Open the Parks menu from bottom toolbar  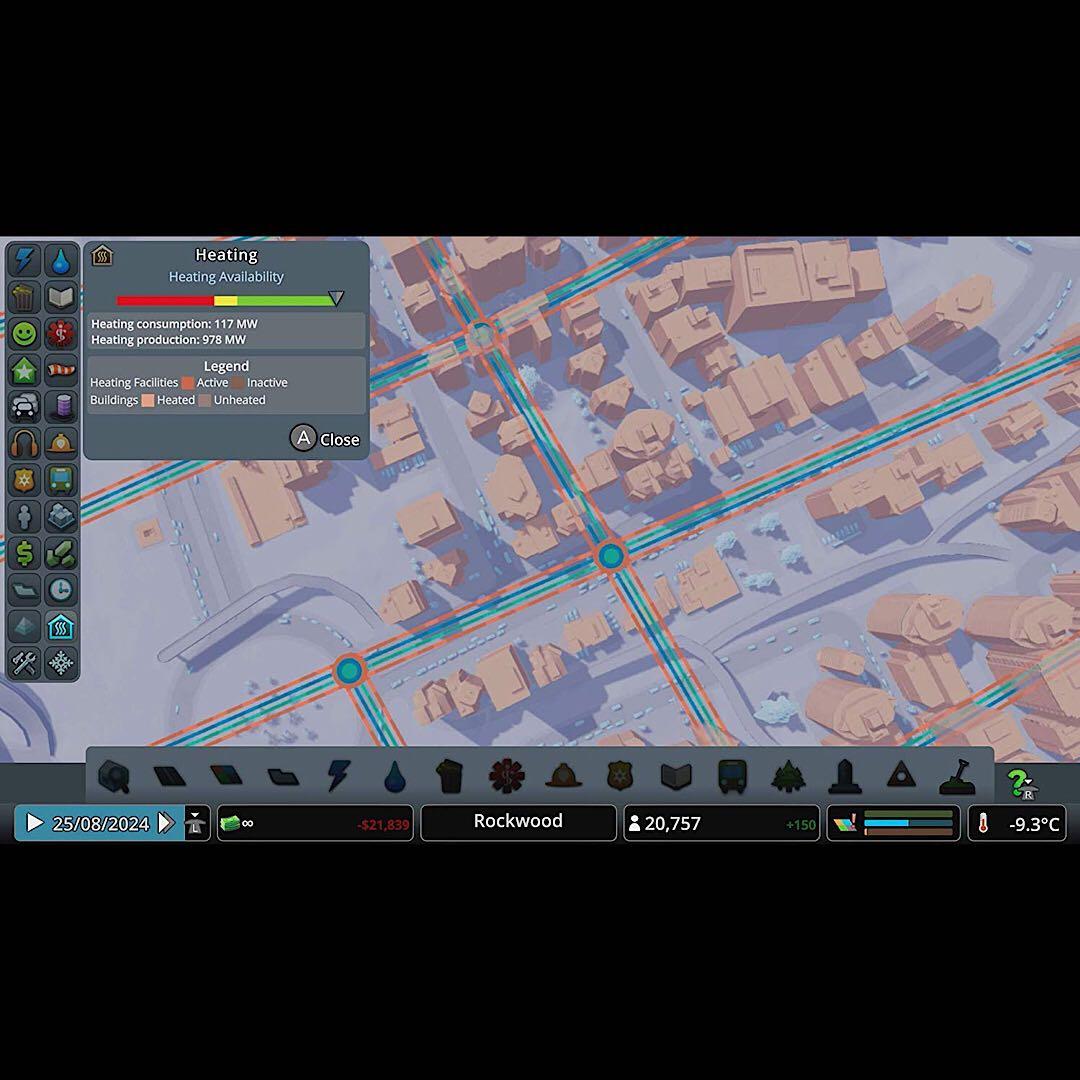pos(788,776)
